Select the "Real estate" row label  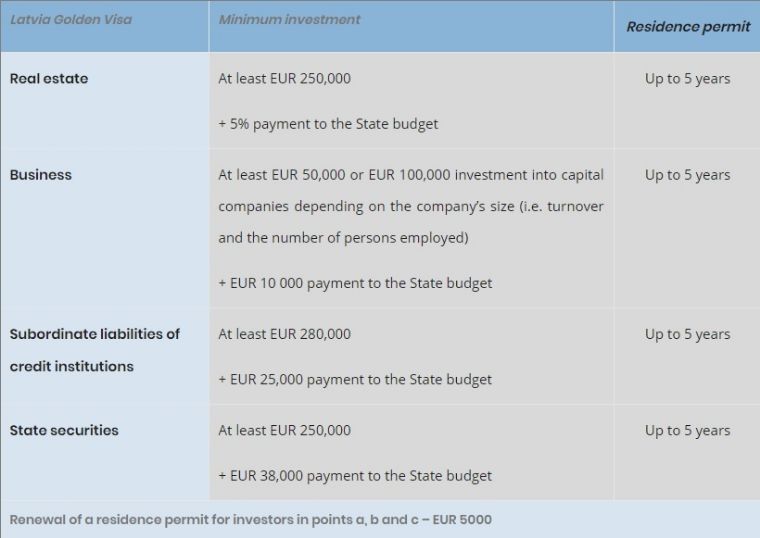tap(49, 78)
